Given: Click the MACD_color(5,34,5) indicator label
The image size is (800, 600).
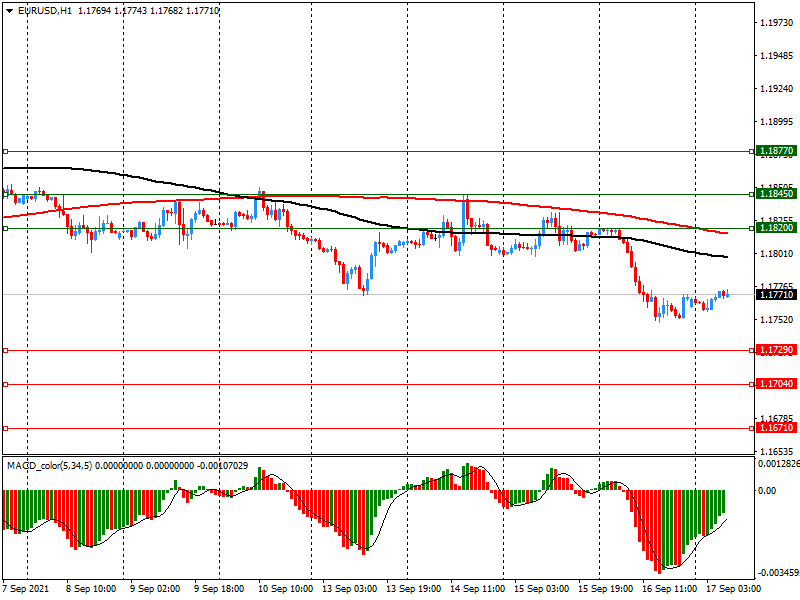Looking at the screenshot, I should [49, 465].
